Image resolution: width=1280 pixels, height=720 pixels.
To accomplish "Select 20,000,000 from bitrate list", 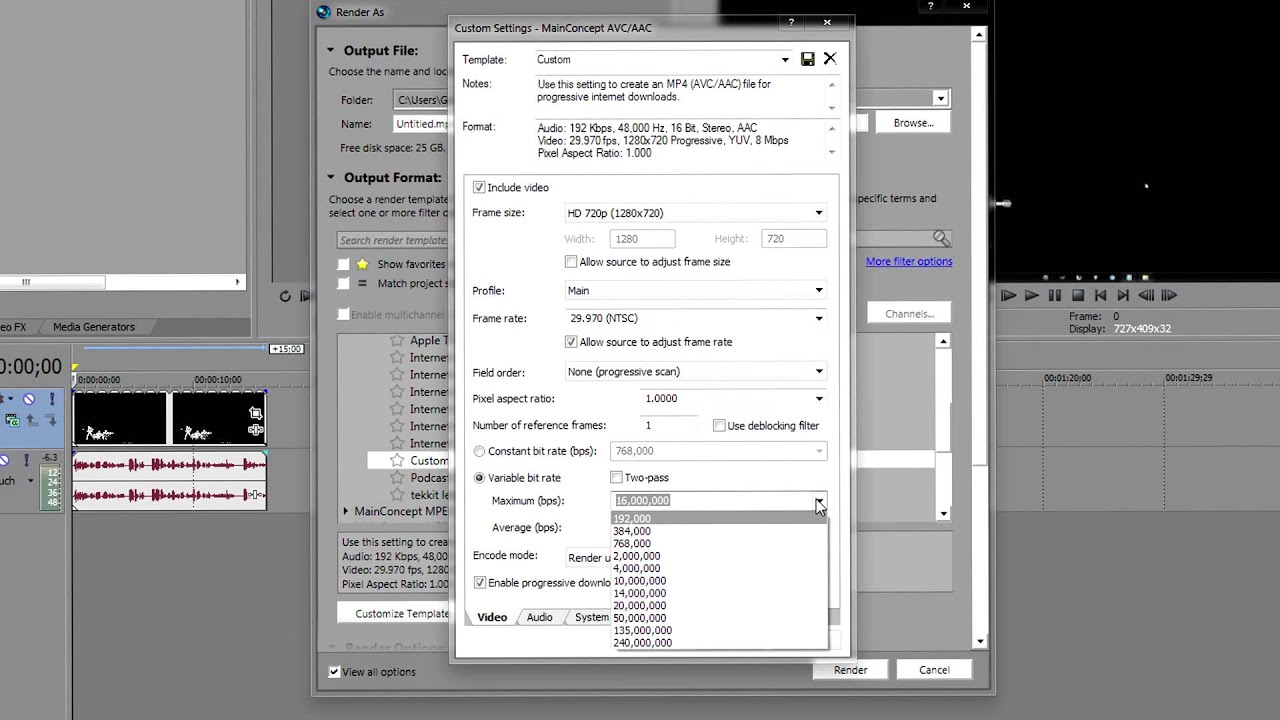I will [639, 606].
